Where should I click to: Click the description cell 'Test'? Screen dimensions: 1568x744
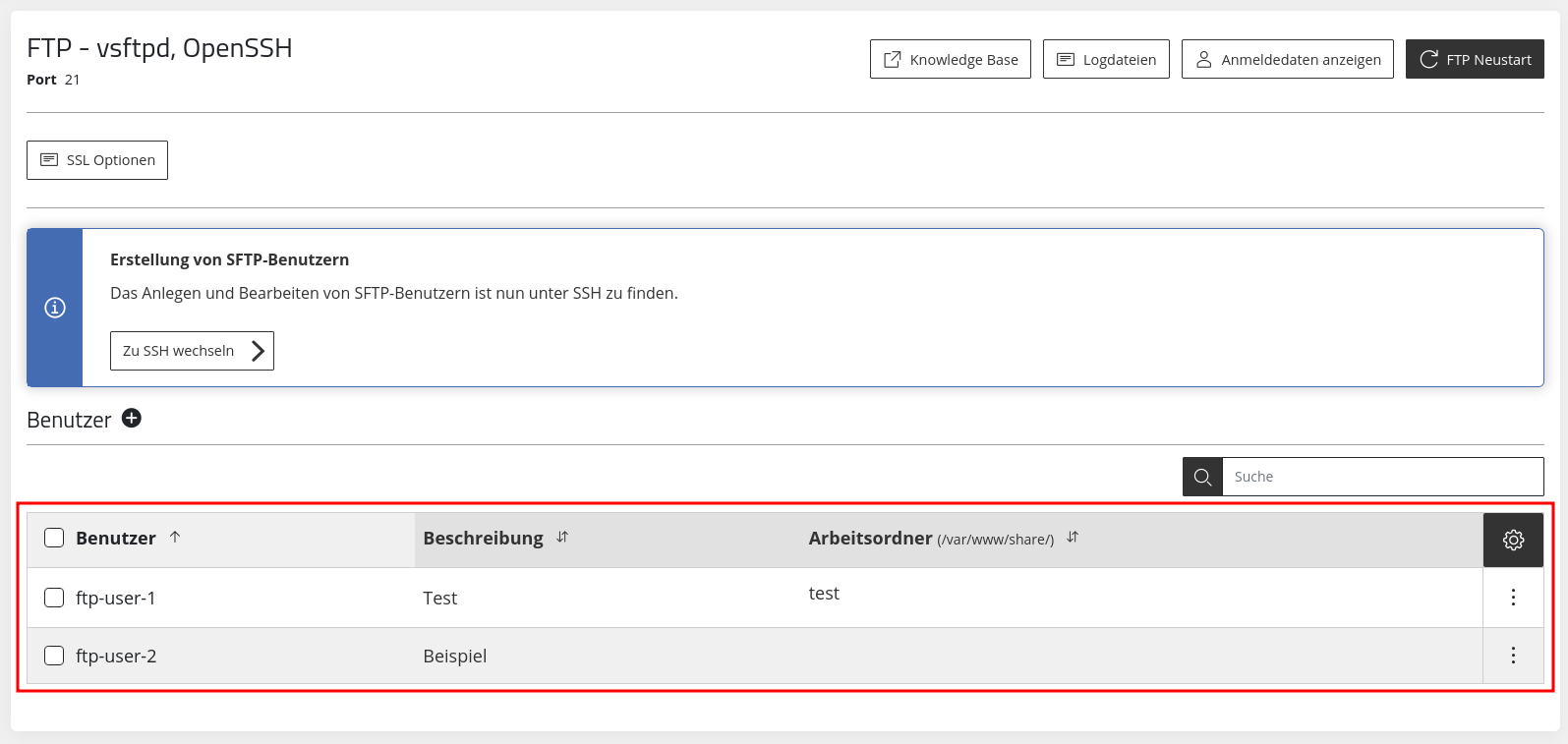pos(440,598)
